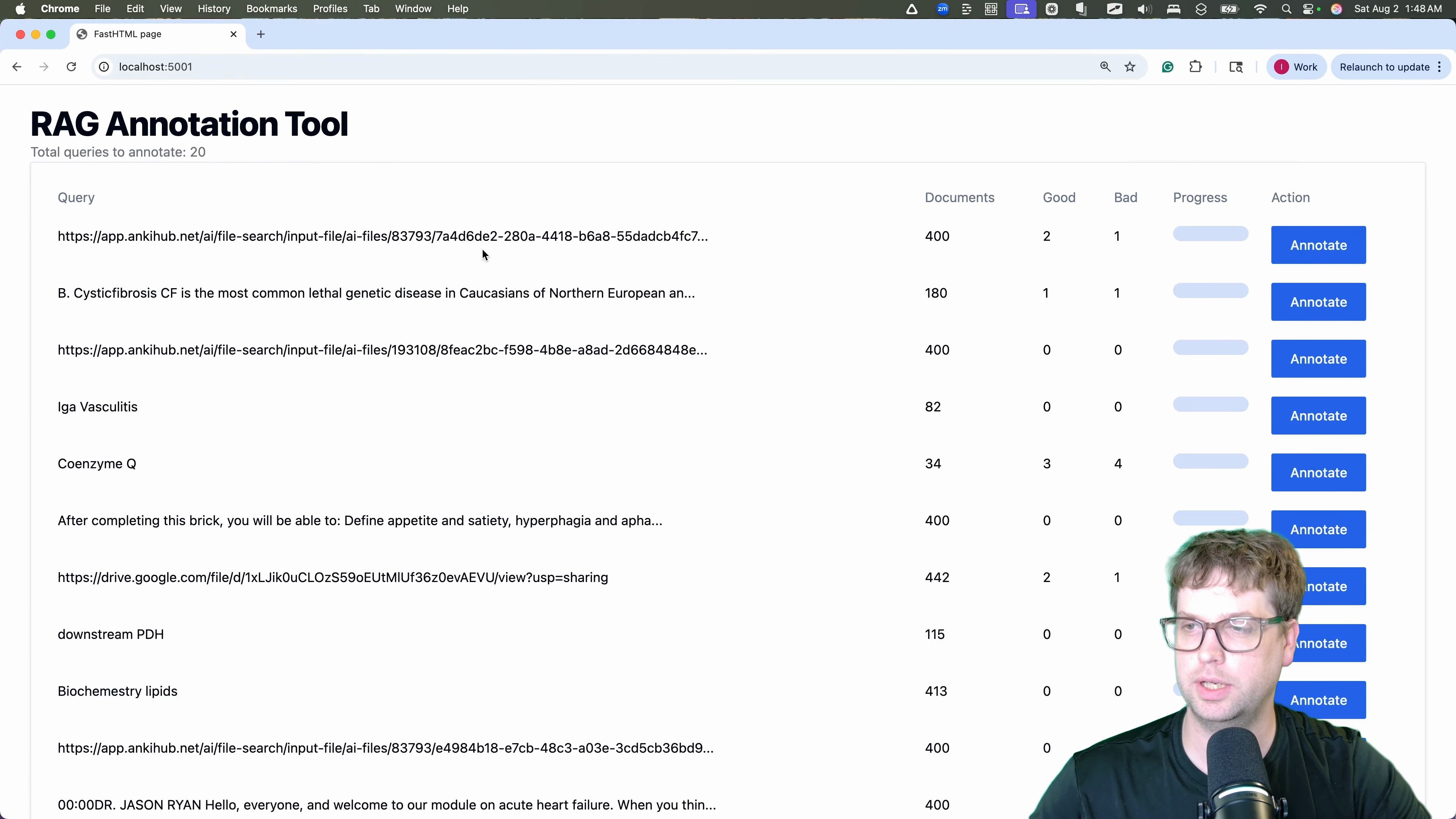Open Chrome three-dot menu beside Relaunch

click(1440, 67)
